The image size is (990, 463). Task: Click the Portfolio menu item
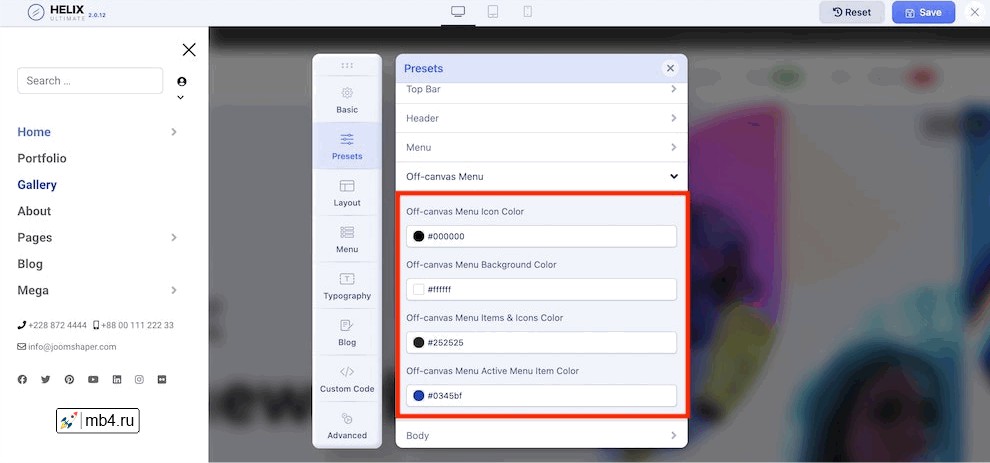[42, 158]
